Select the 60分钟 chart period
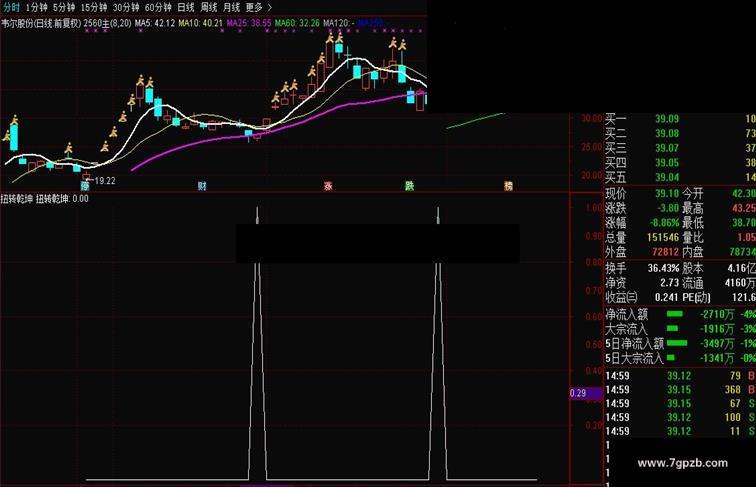Image resolution: width=756 pixels, height=487 pixels. (158, 7)
